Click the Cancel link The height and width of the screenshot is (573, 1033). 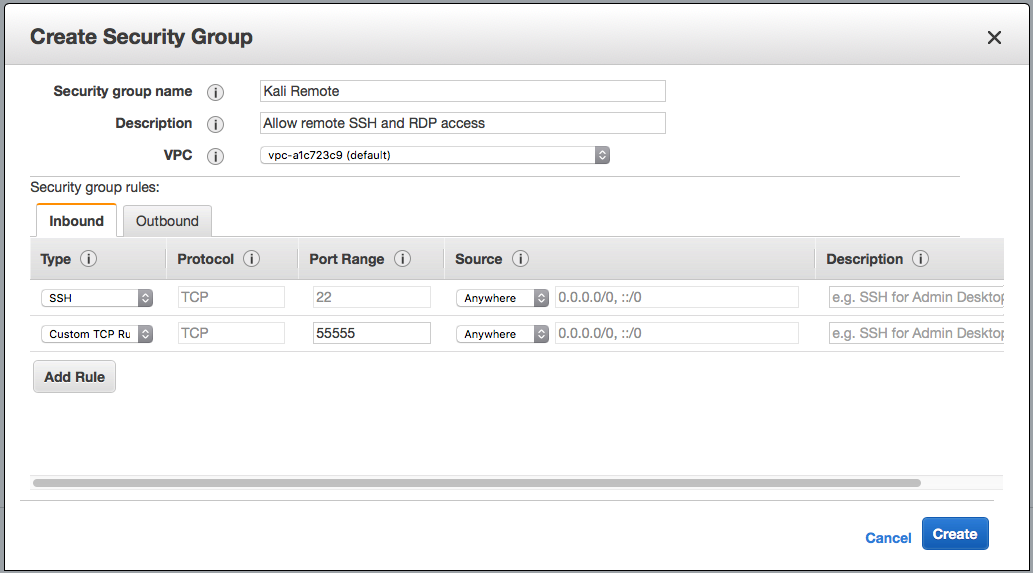(888, 538)
